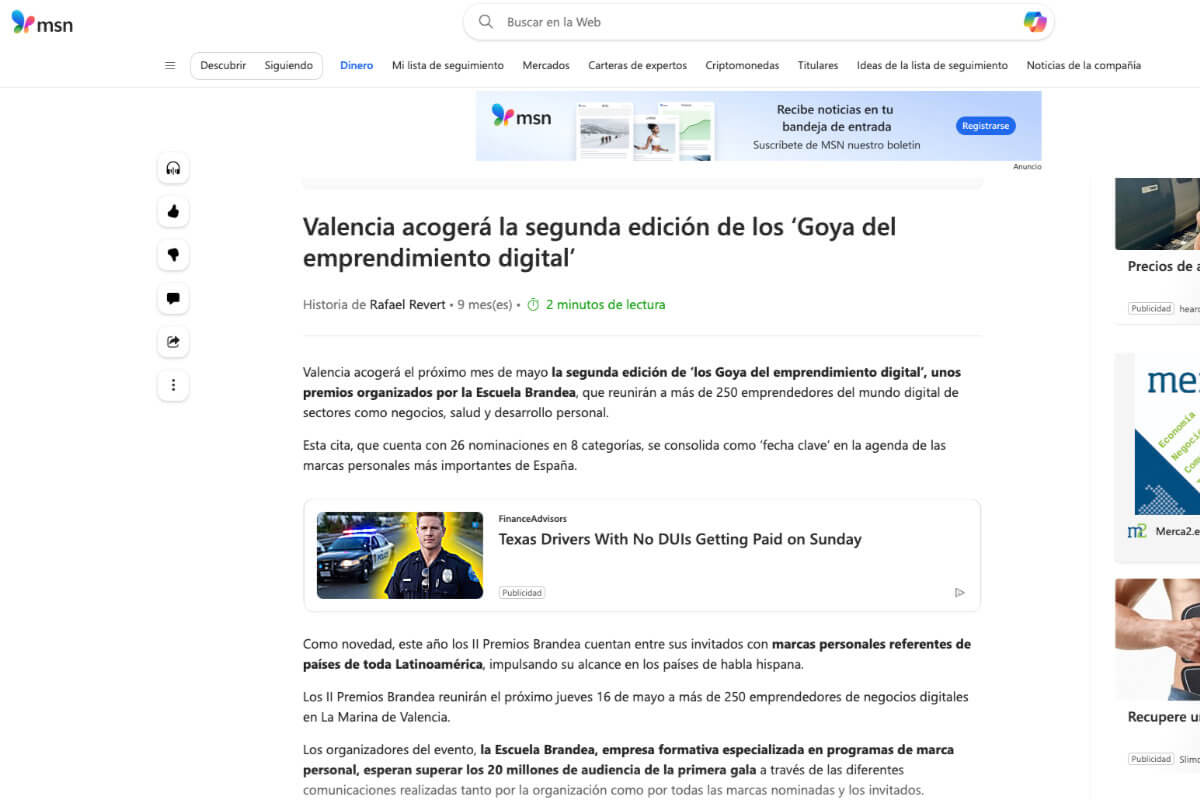Click the Texas Drivers advertisement headline
The image size is (1200, 800).
click(680, 539)
